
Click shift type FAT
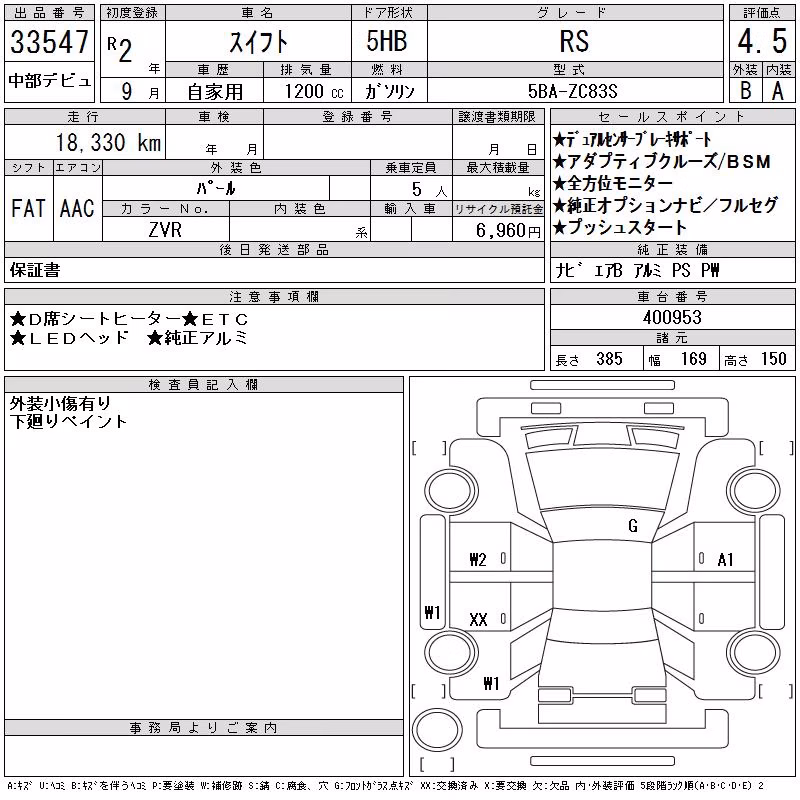click(x=28, y=208)
